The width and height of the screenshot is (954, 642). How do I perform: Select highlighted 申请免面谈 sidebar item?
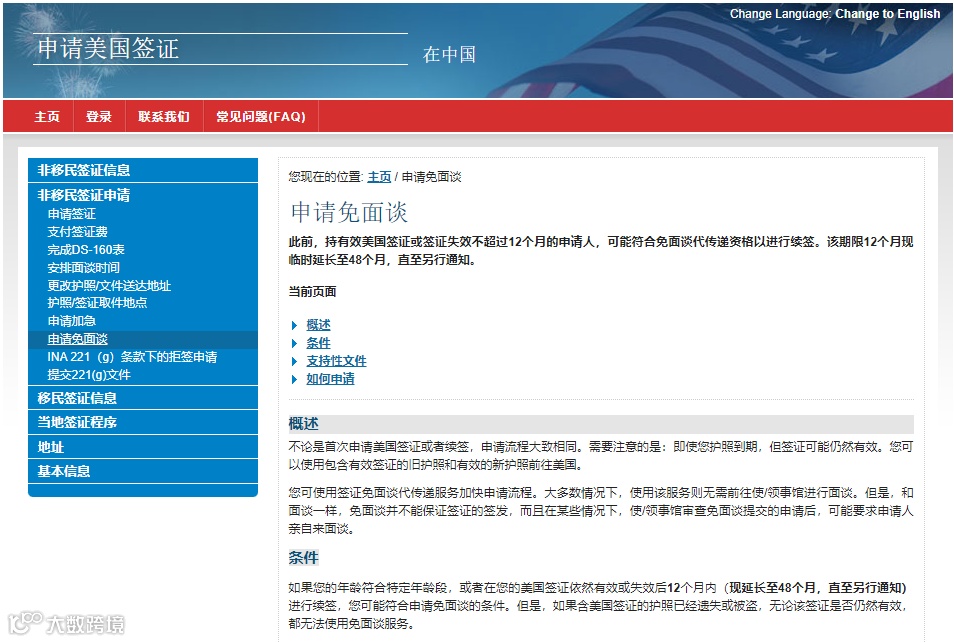[77, 339]
